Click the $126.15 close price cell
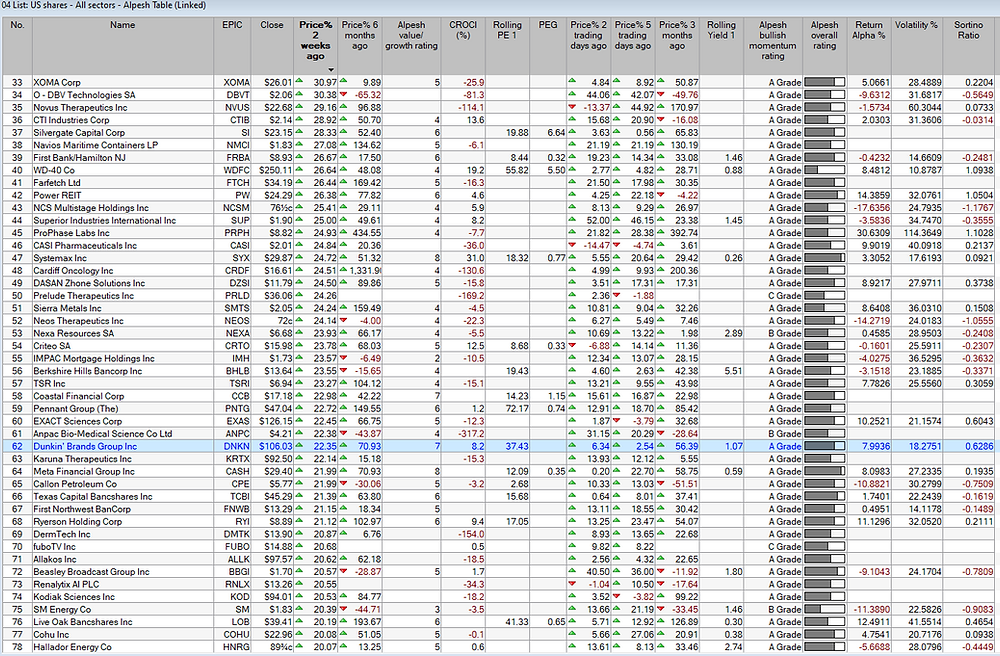 (x=272, y=421)
